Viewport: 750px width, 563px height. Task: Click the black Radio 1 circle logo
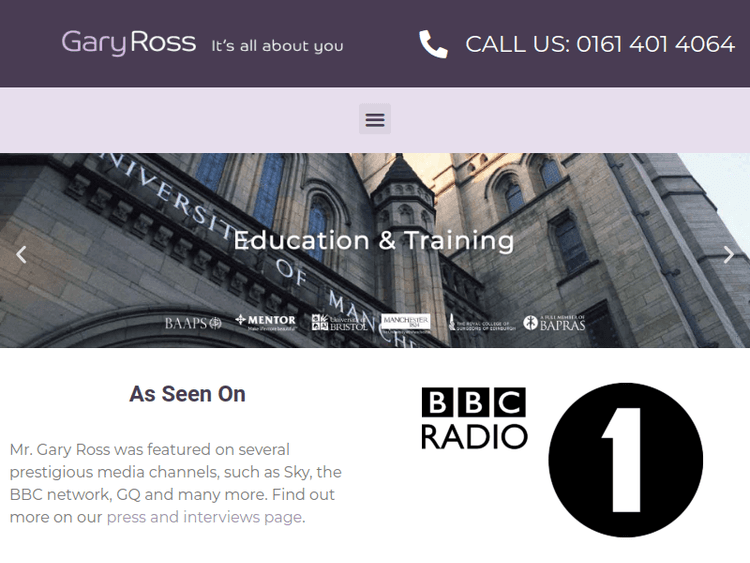(x=625, y=460)
